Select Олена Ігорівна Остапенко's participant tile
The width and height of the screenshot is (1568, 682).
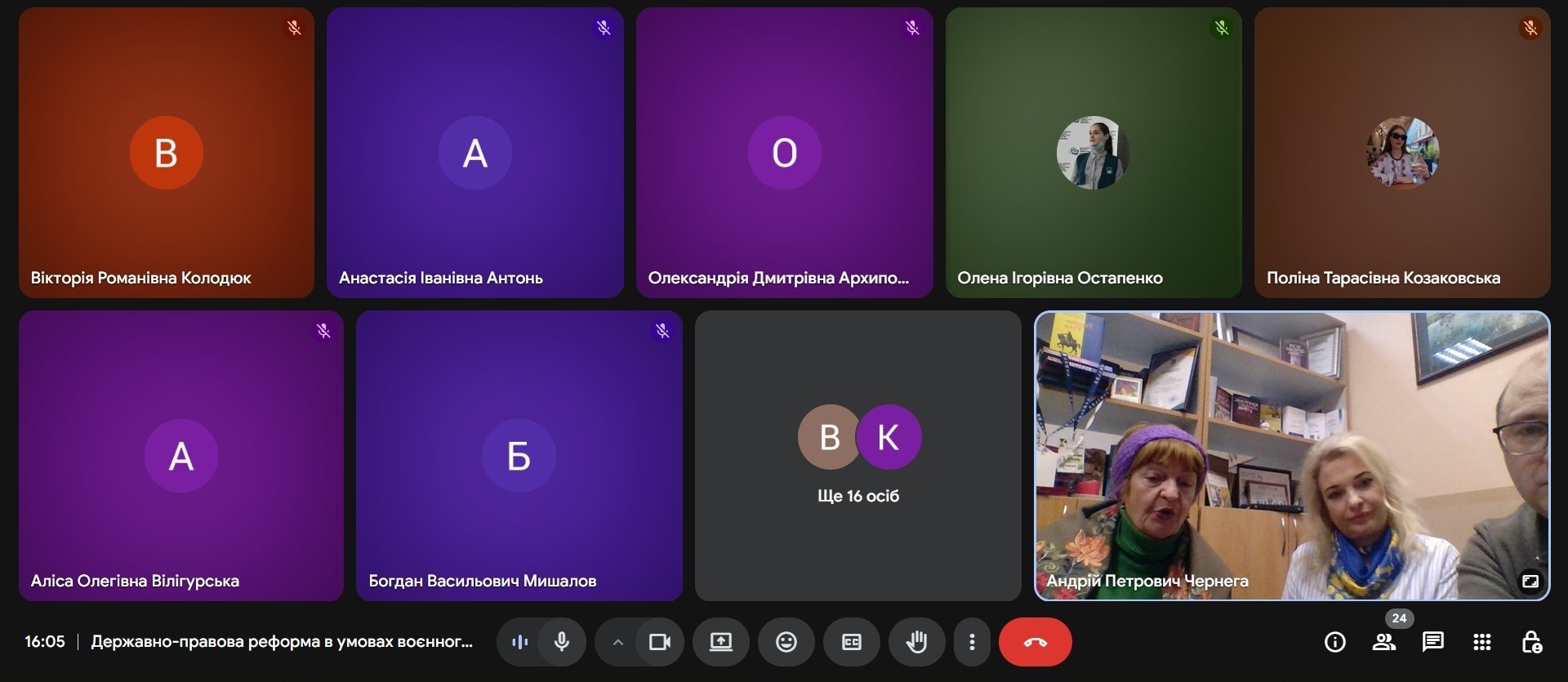tap(1093, 153)
